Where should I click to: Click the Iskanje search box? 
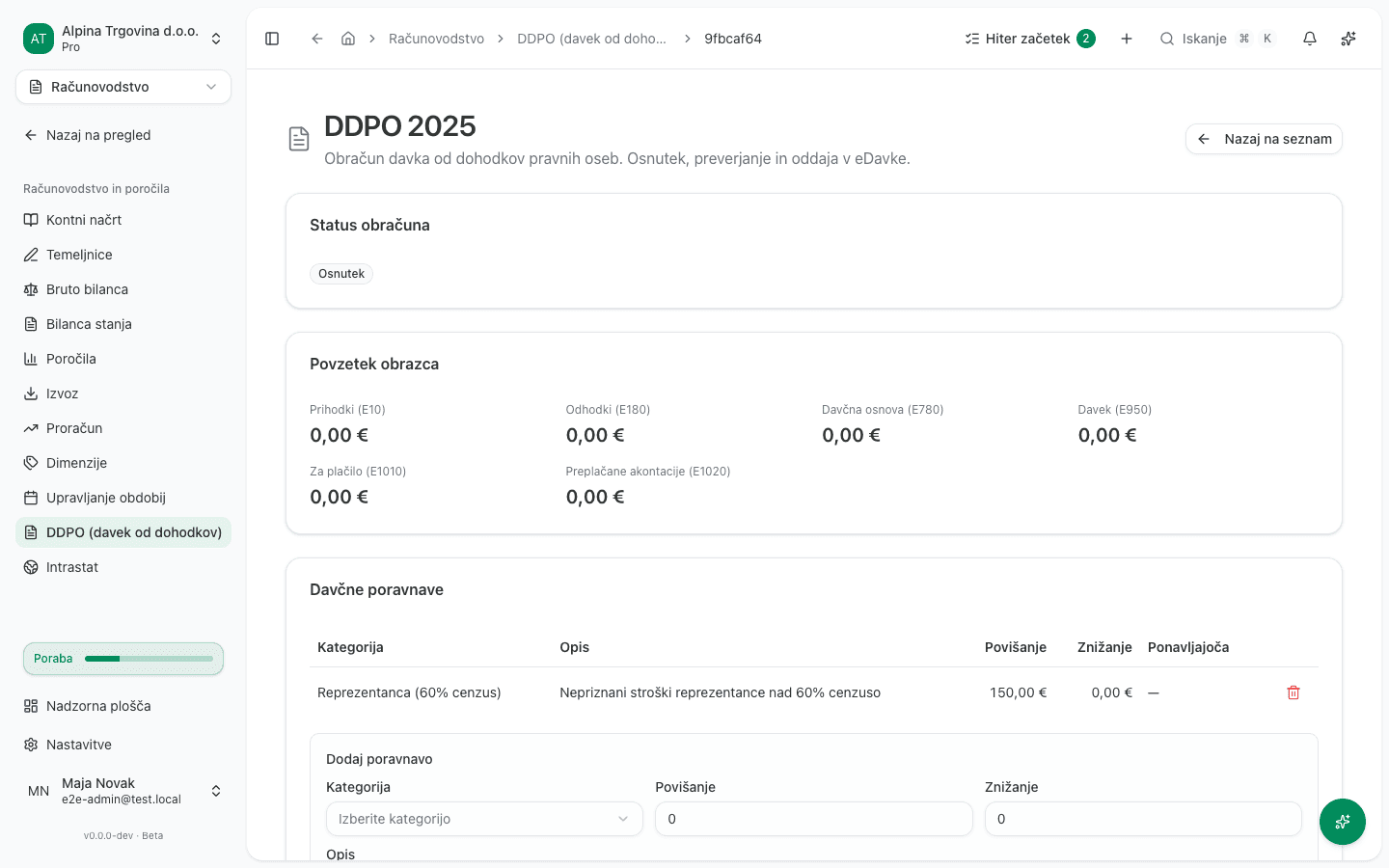point(1218,39)
